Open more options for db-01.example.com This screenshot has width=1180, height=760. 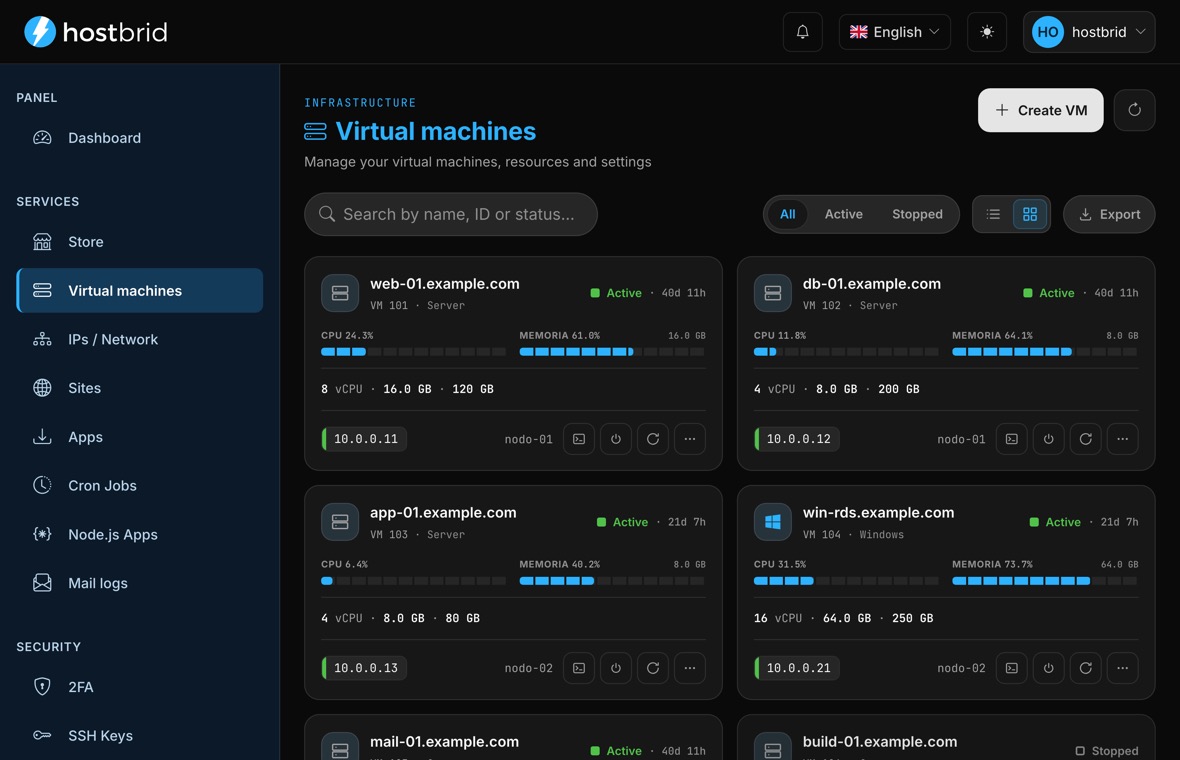1122,439
